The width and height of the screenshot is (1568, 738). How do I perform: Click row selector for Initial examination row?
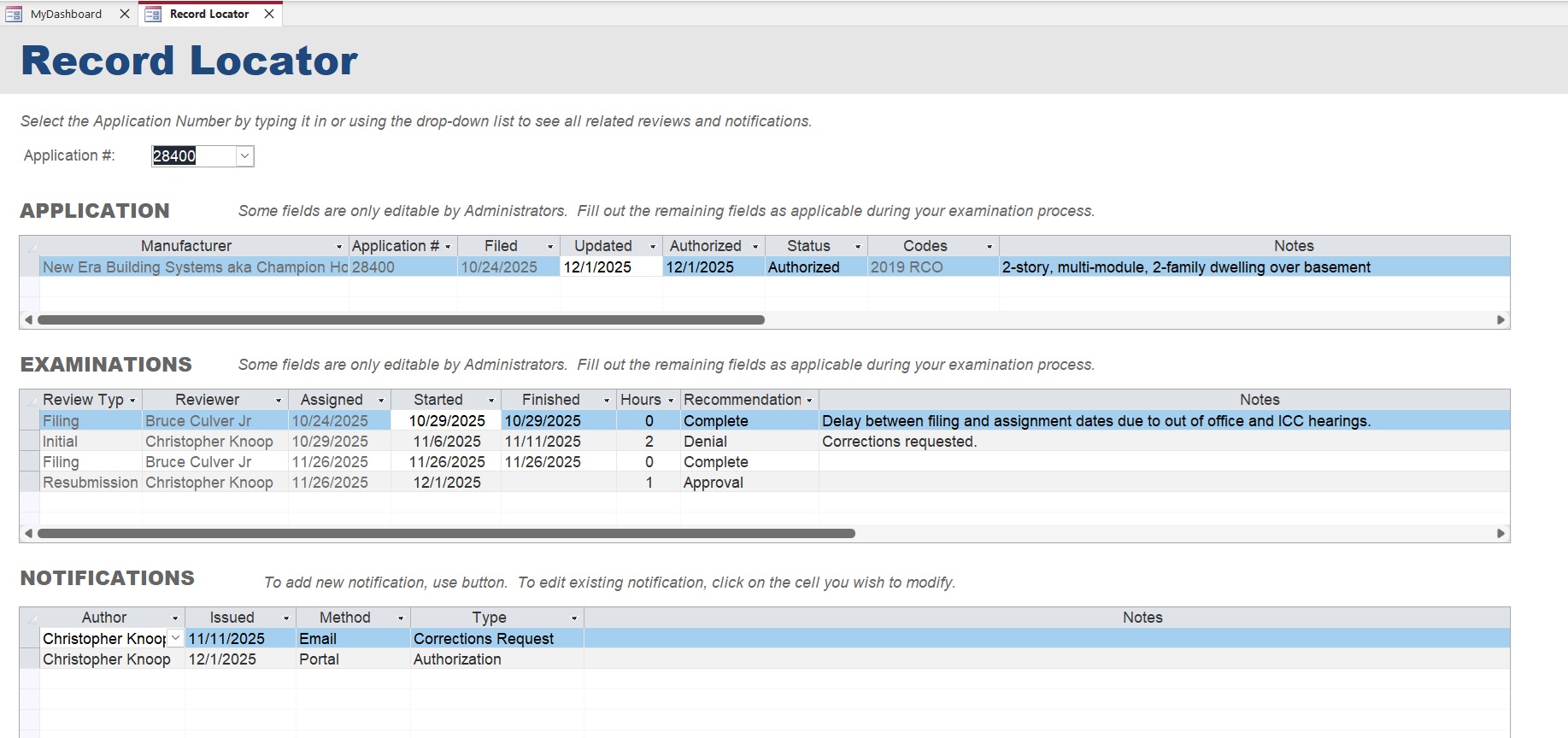[30, 442]
